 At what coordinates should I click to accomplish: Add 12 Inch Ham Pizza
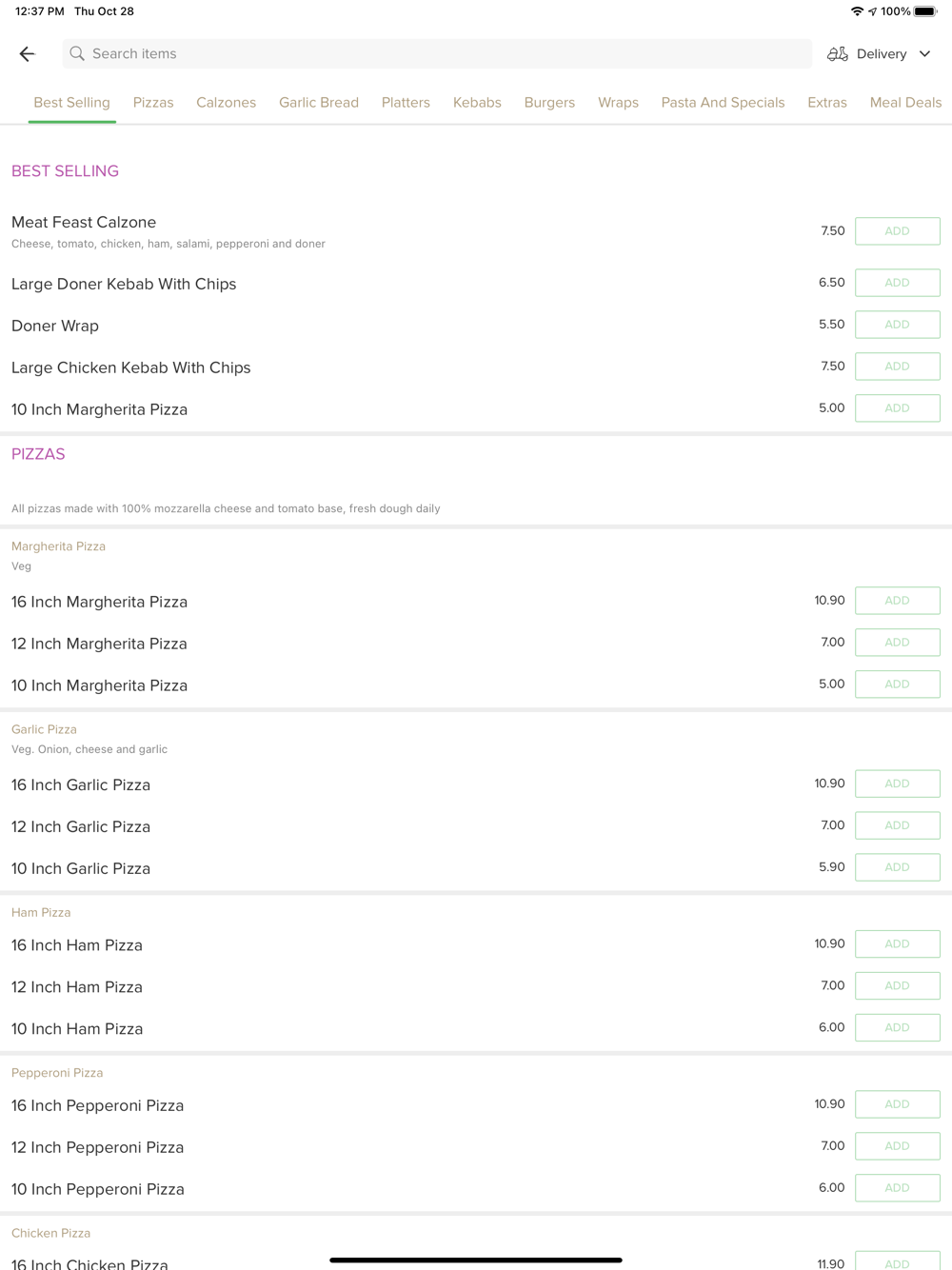(x=898, y=985)
